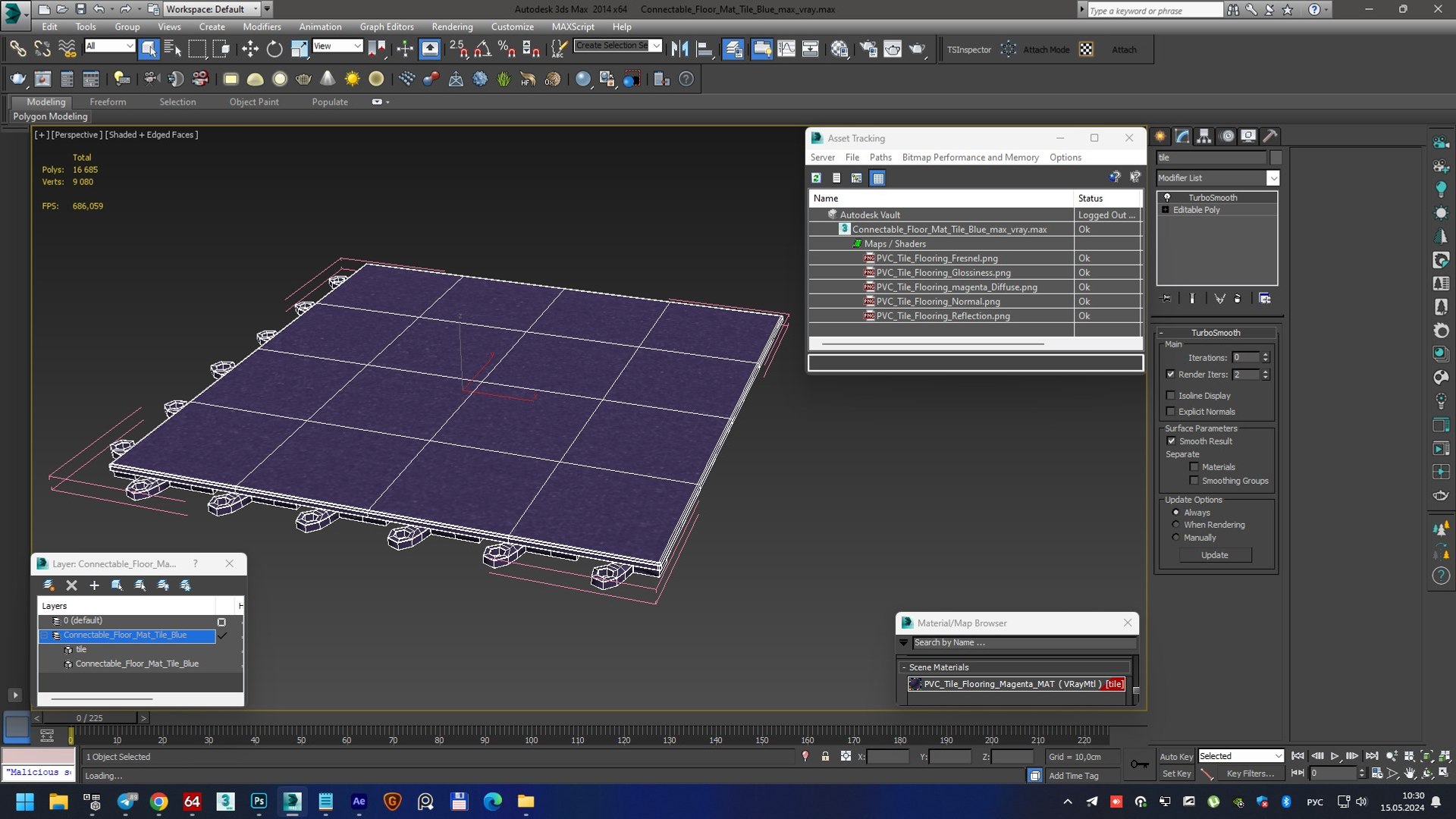Toggle the Smooth Result checkbox
Image resolution: width=1456 pixels, height=819 pixels.
1171,441
